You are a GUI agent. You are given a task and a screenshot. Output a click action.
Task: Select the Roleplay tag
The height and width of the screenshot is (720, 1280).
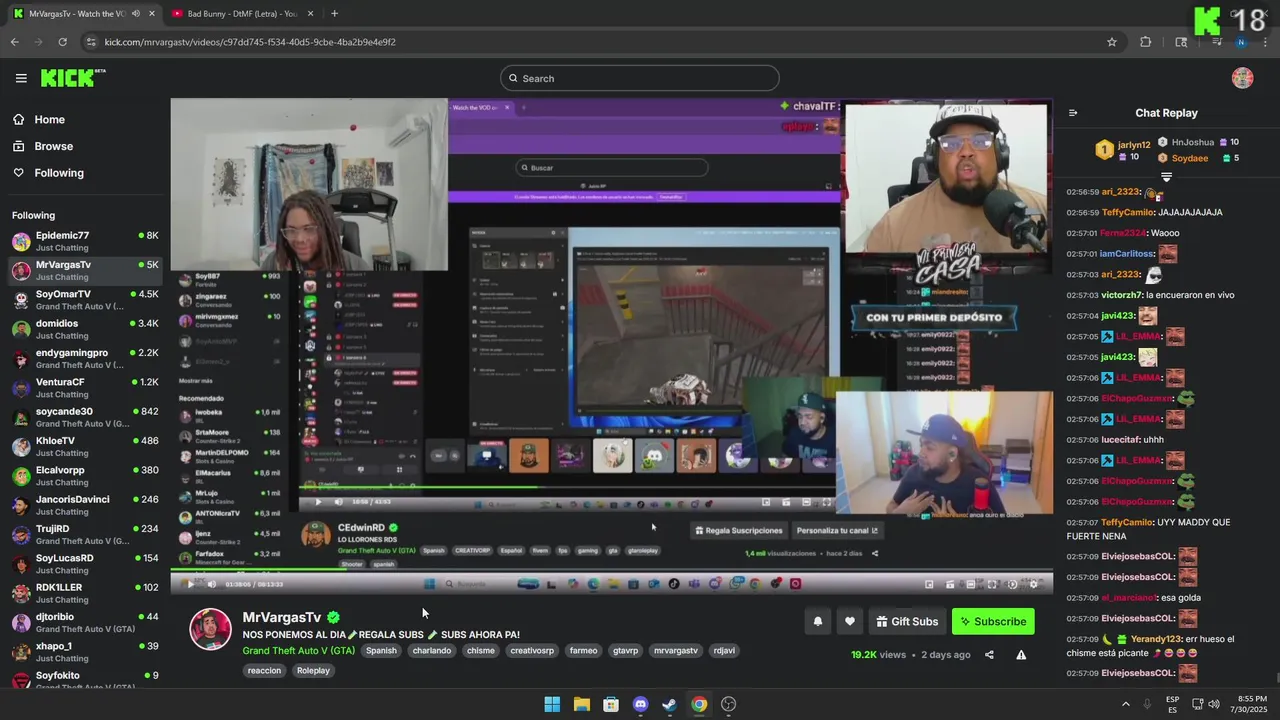[x=313, y=671]
